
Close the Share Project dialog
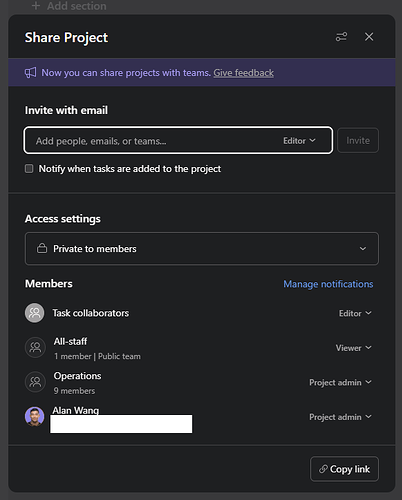coord(369,37)
